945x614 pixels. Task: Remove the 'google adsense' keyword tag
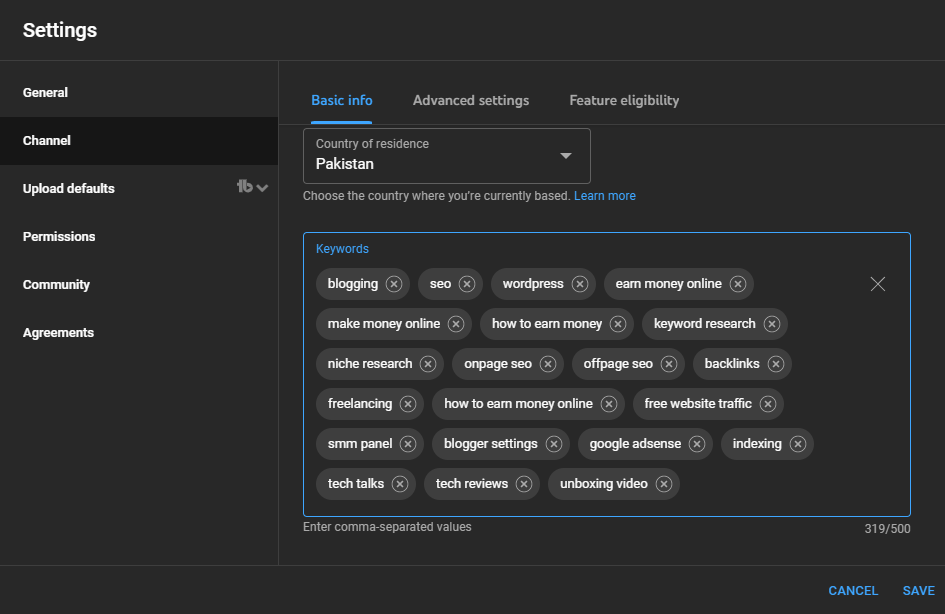tap(697, 444)
